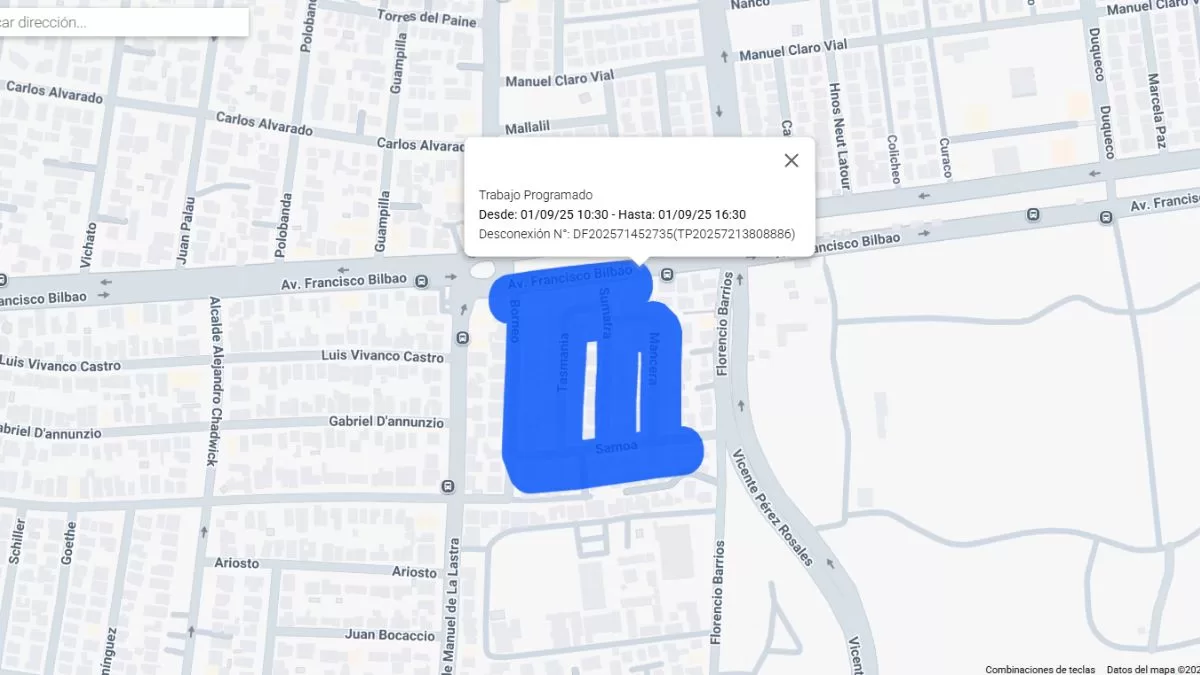Click the oval roundabout island on Av. Francisco Bilbao
1200x675 pixels.
pos(481,269)
